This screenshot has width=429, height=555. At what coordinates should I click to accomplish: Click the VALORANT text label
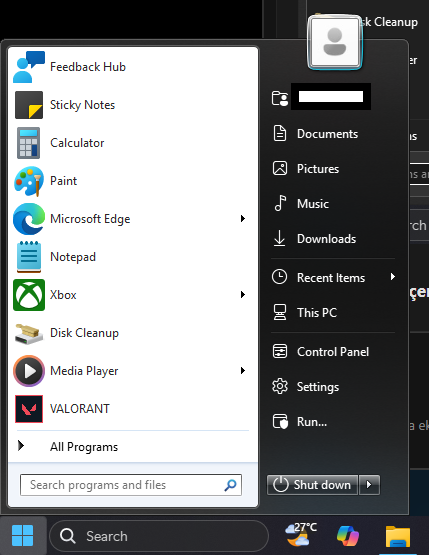80,409
